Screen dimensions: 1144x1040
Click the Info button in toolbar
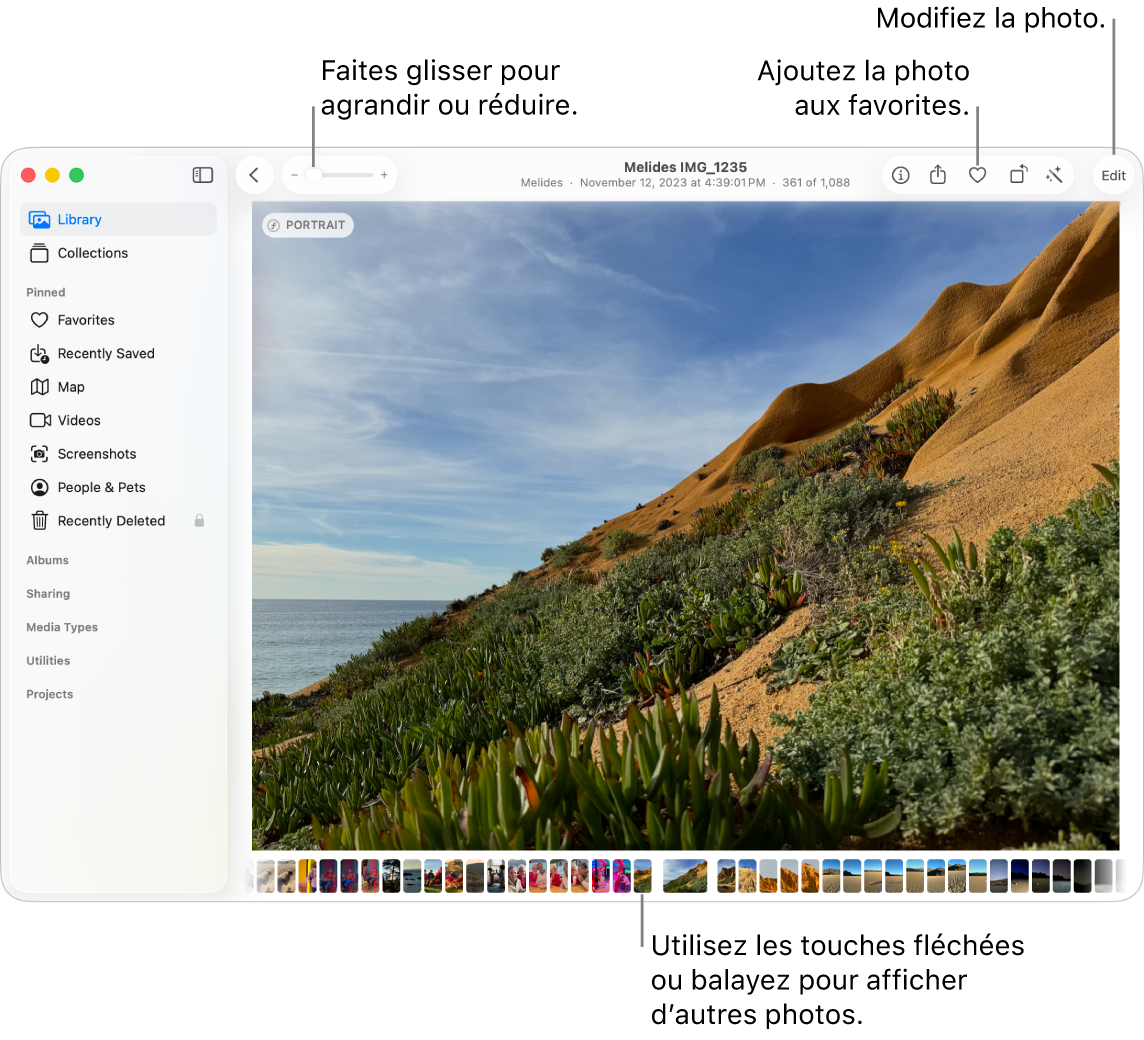click(901, 175)
